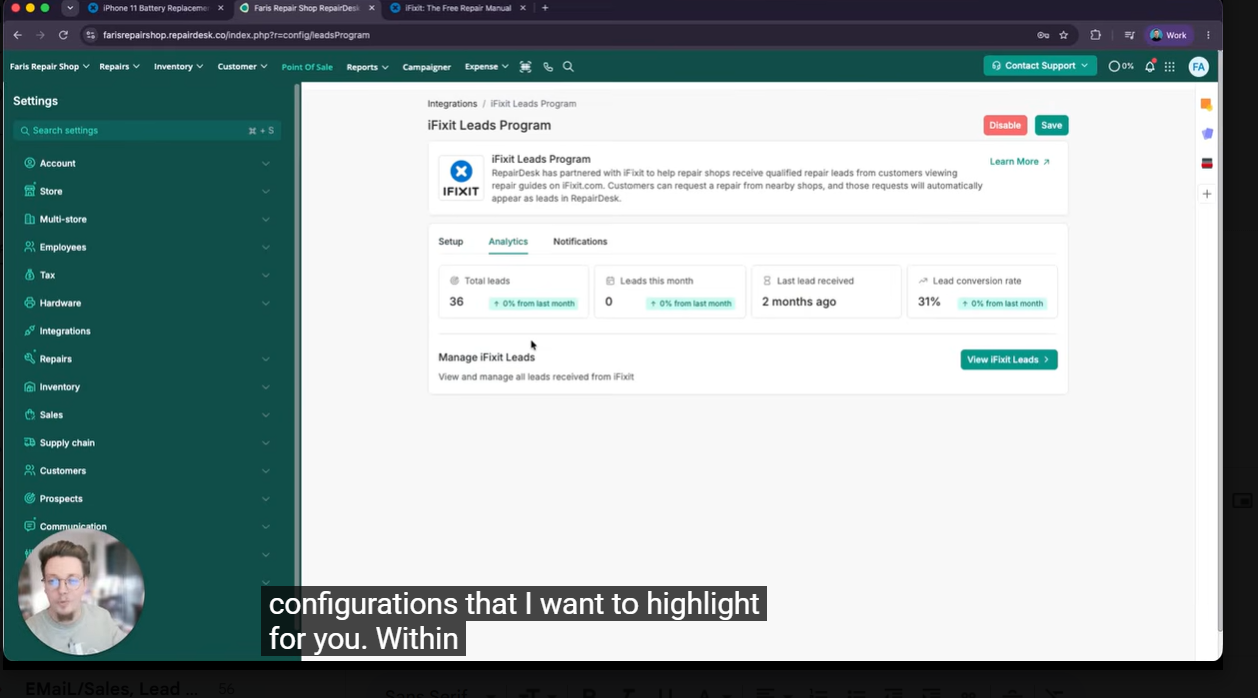
Task: Open the apps grid launcher icon
Action: (x=1170, y=67)
